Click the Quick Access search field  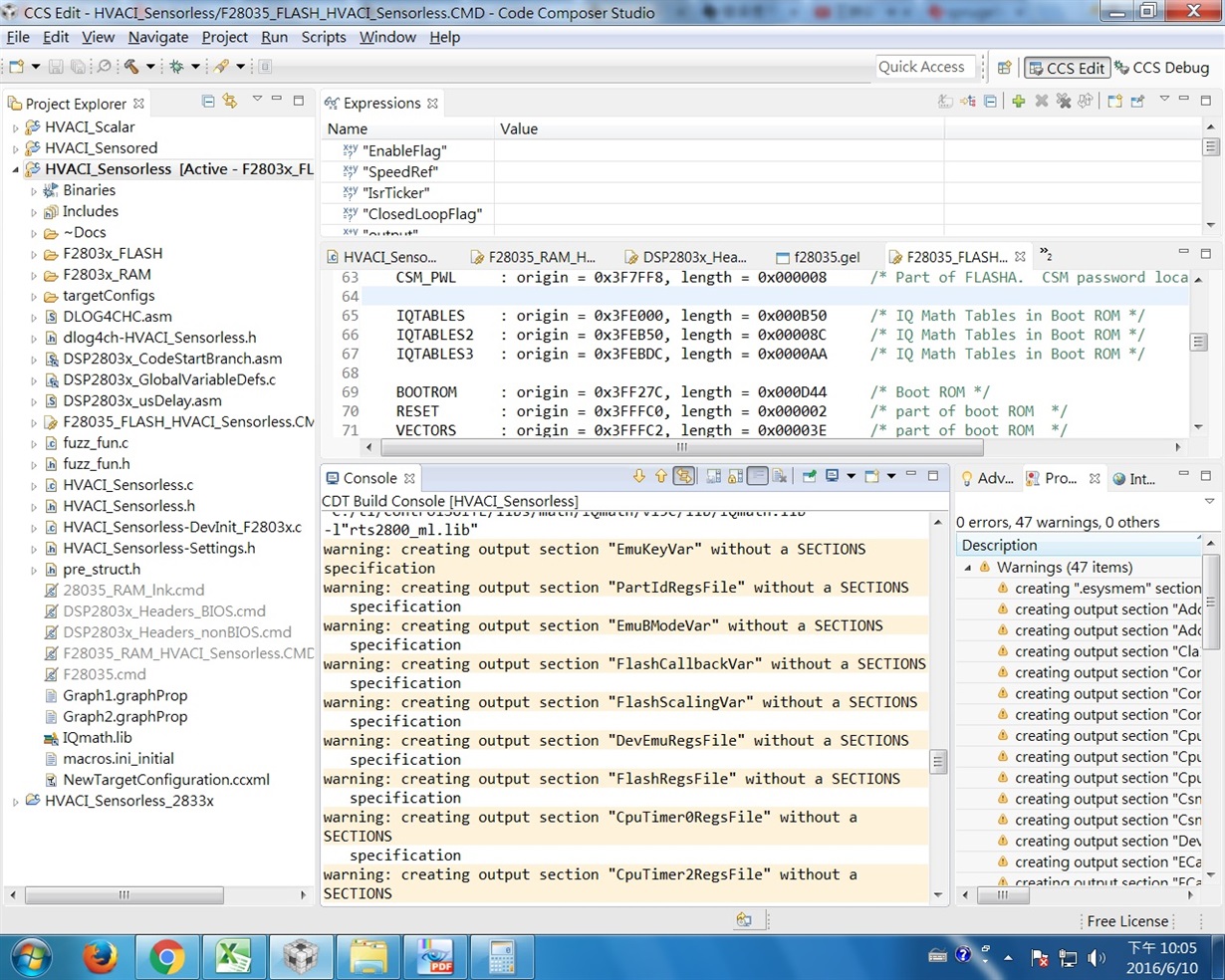(x=923, y=67)
